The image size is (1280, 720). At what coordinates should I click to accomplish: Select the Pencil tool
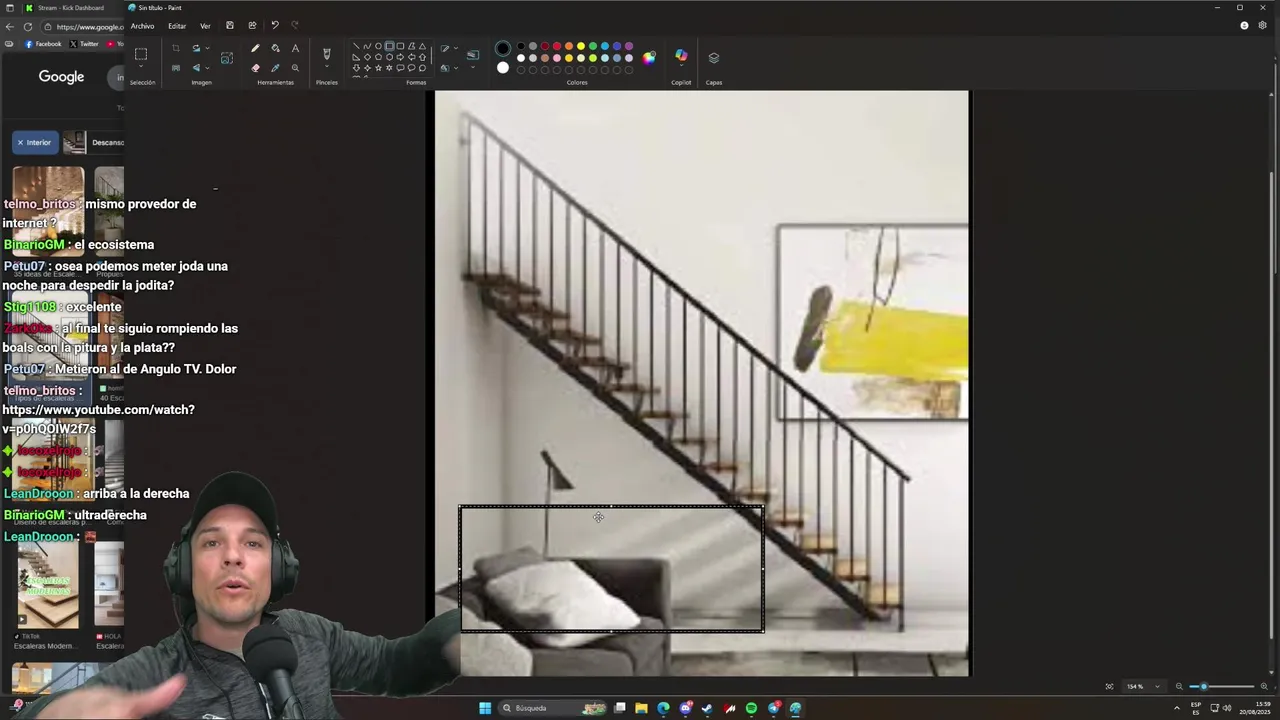[x=255, y=48]
